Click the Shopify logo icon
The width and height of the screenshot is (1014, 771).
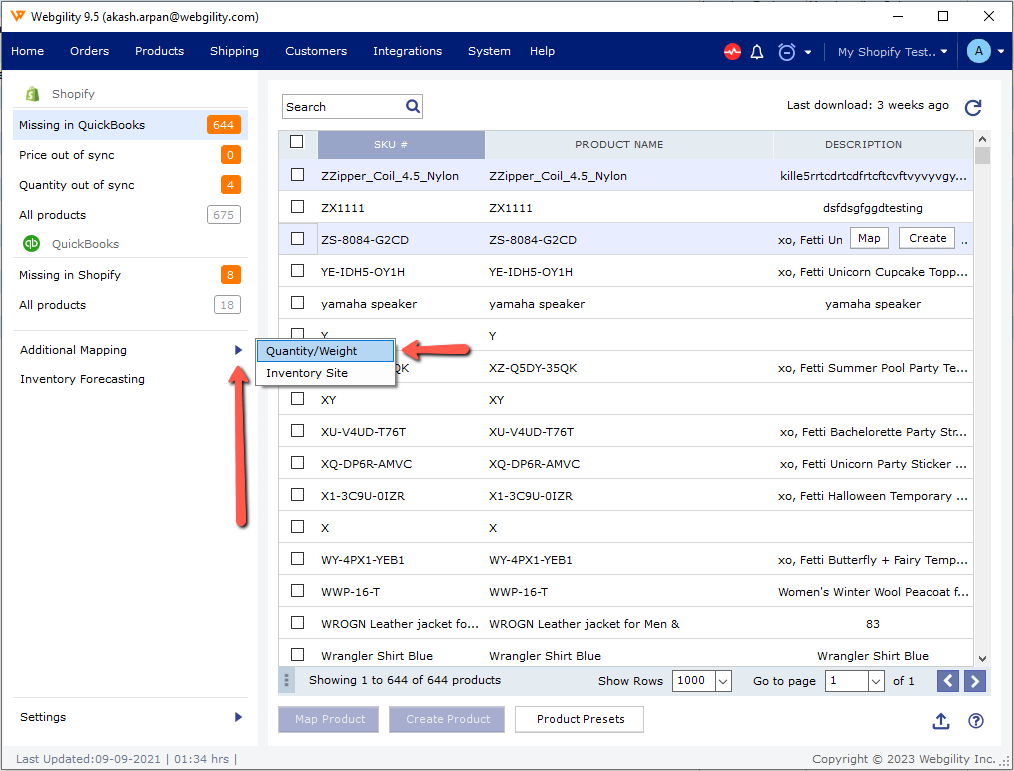32,94
